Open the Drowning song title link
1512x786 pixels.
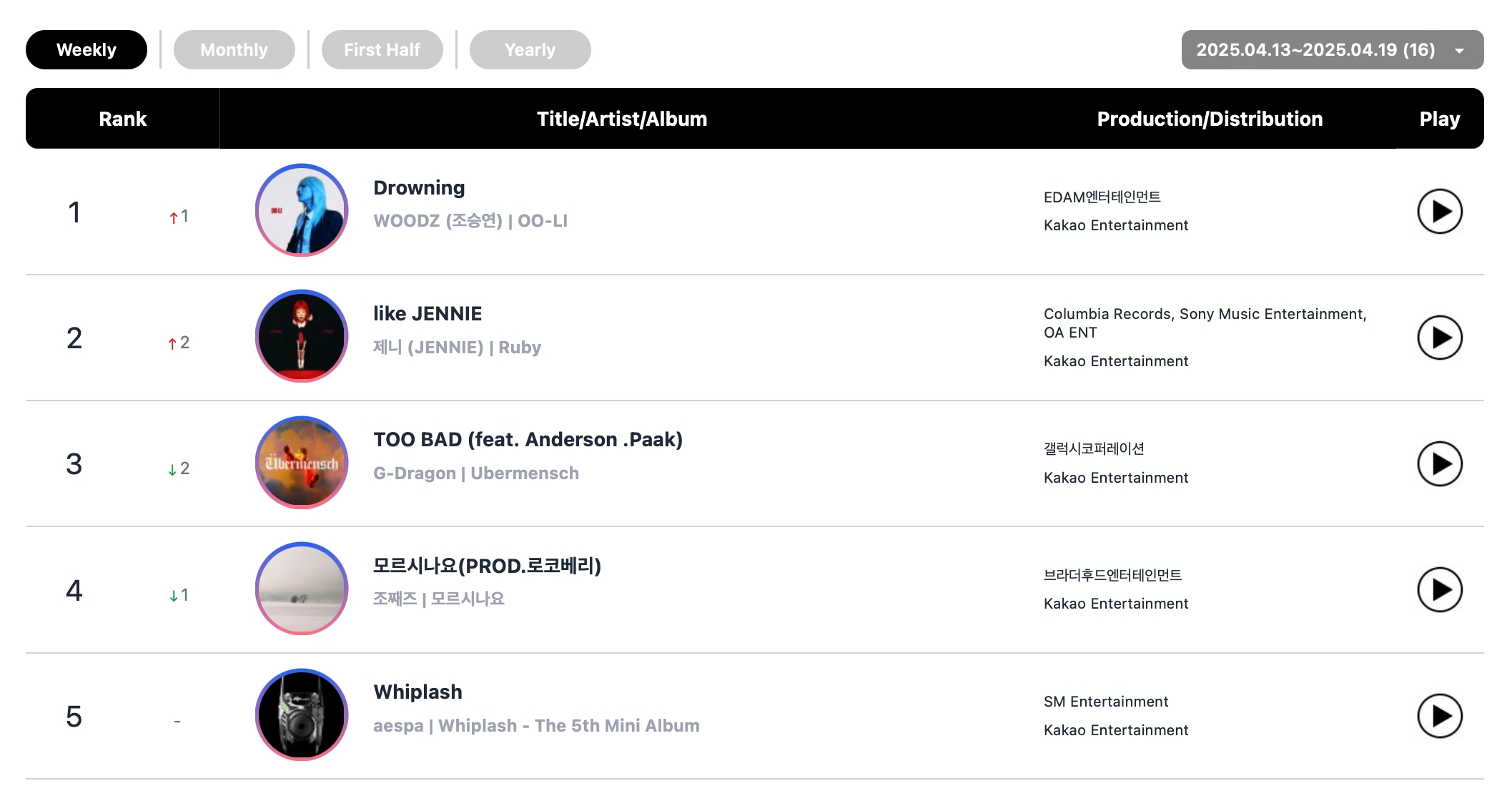(x=419, y=188)
